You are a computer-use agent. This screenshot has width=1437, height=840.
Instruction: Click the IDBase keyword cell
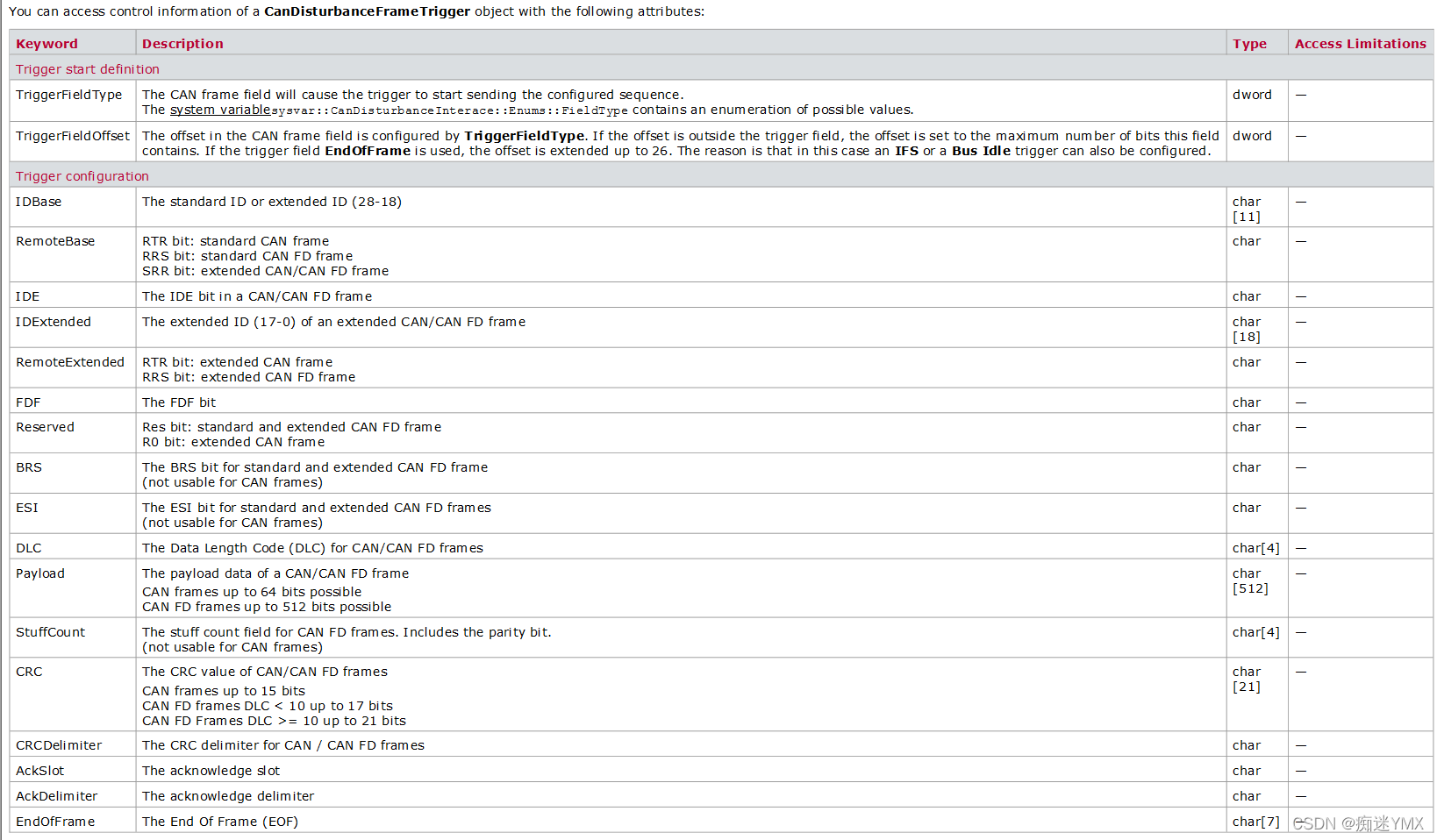tap(73, 208)
